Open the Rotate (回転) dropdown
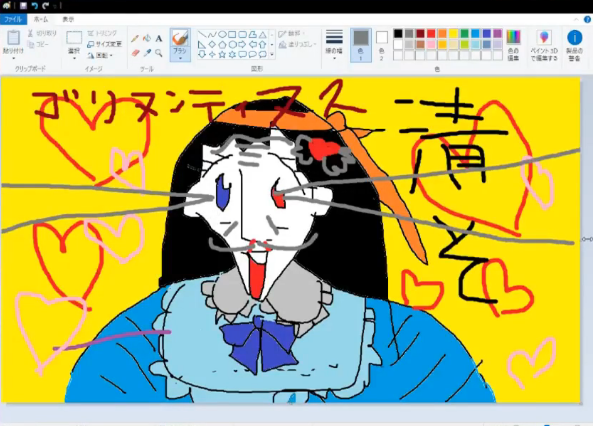 point(101,56)
